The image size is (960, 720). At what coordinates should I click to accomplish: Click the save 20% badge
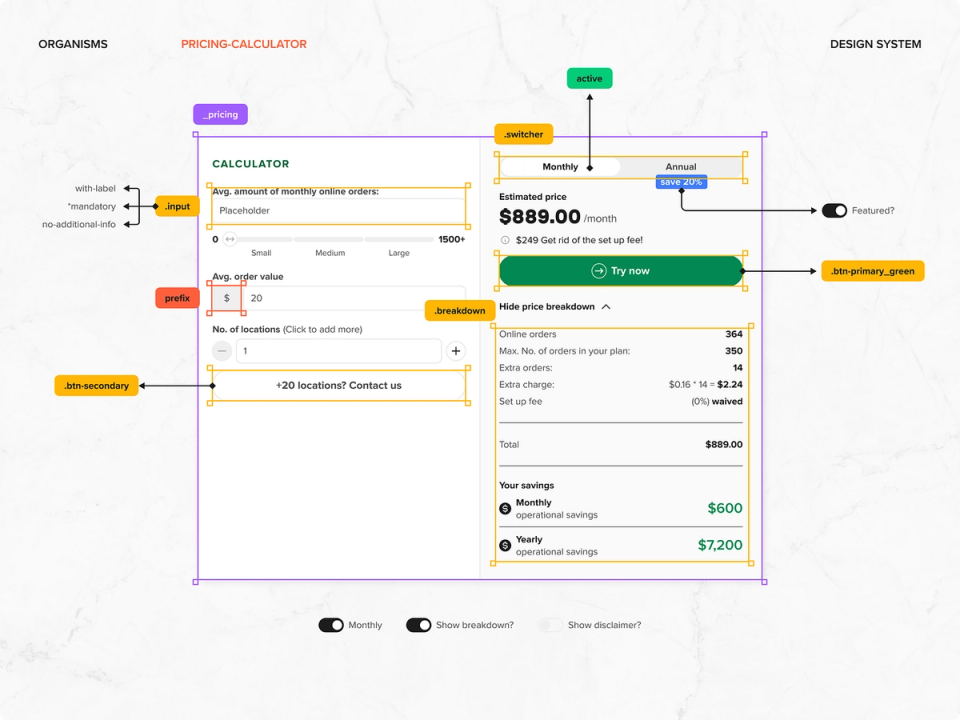point(679,181)
